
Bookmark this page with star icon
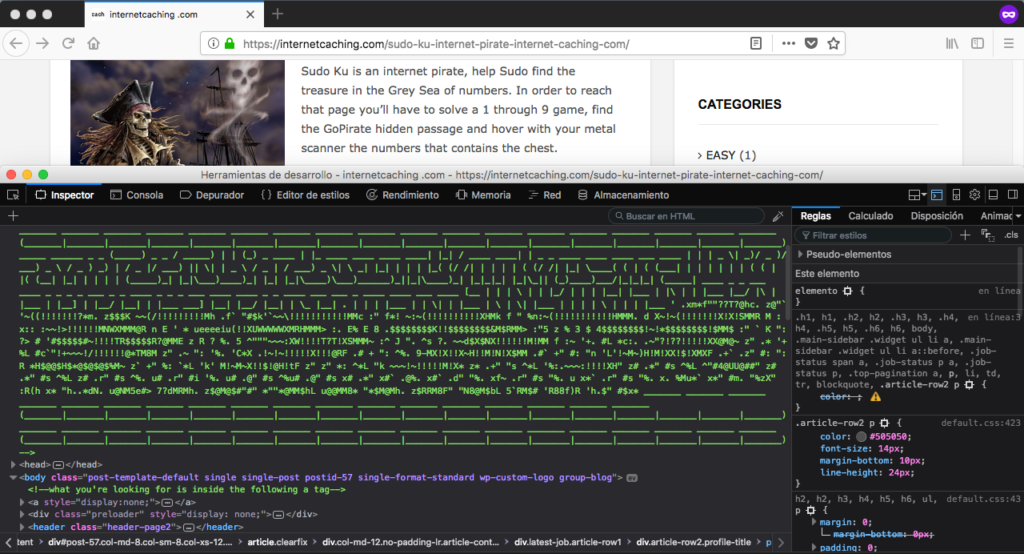coord(833,44)
